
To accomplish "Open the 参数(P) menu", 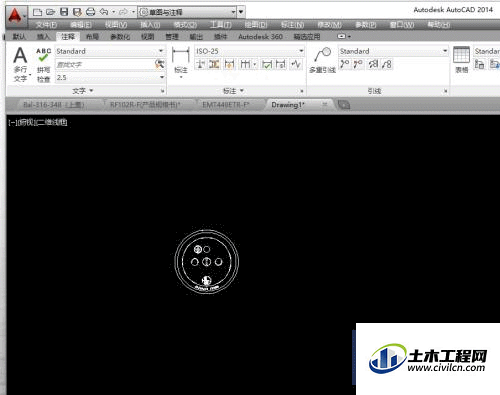I will 366,25.
